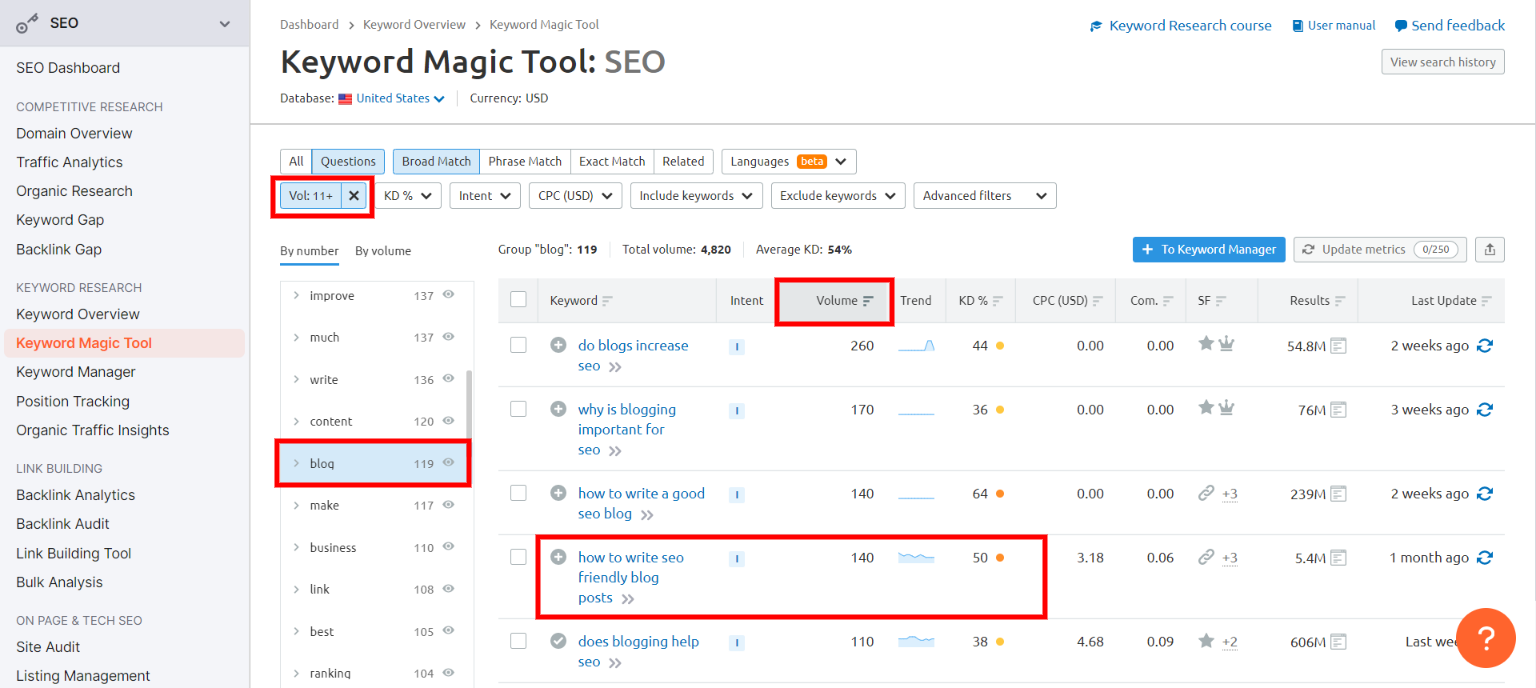Image resolution: width=1536 pixels, height=688 pixels.
Task: Click double-arrow next to 'do blogs increase seo'
Action: click(614, 367)
